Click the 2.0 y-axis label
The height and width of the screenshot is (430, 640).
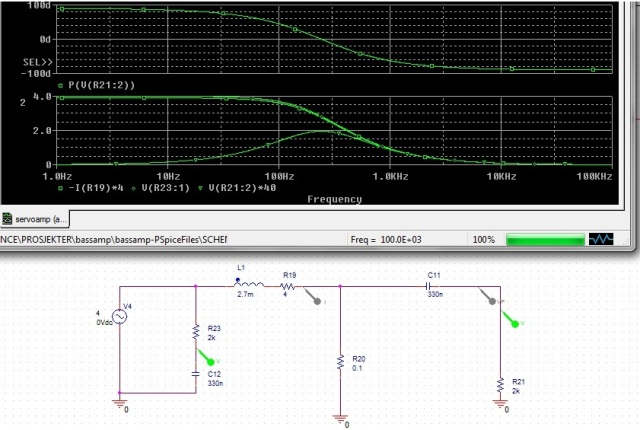[x=42, y=131]
